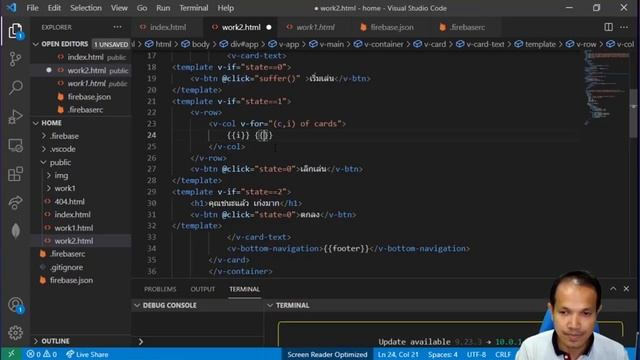The height and width of the screenshot is (360, 640).
Task: Split the editor to the right
Action: 608,27
